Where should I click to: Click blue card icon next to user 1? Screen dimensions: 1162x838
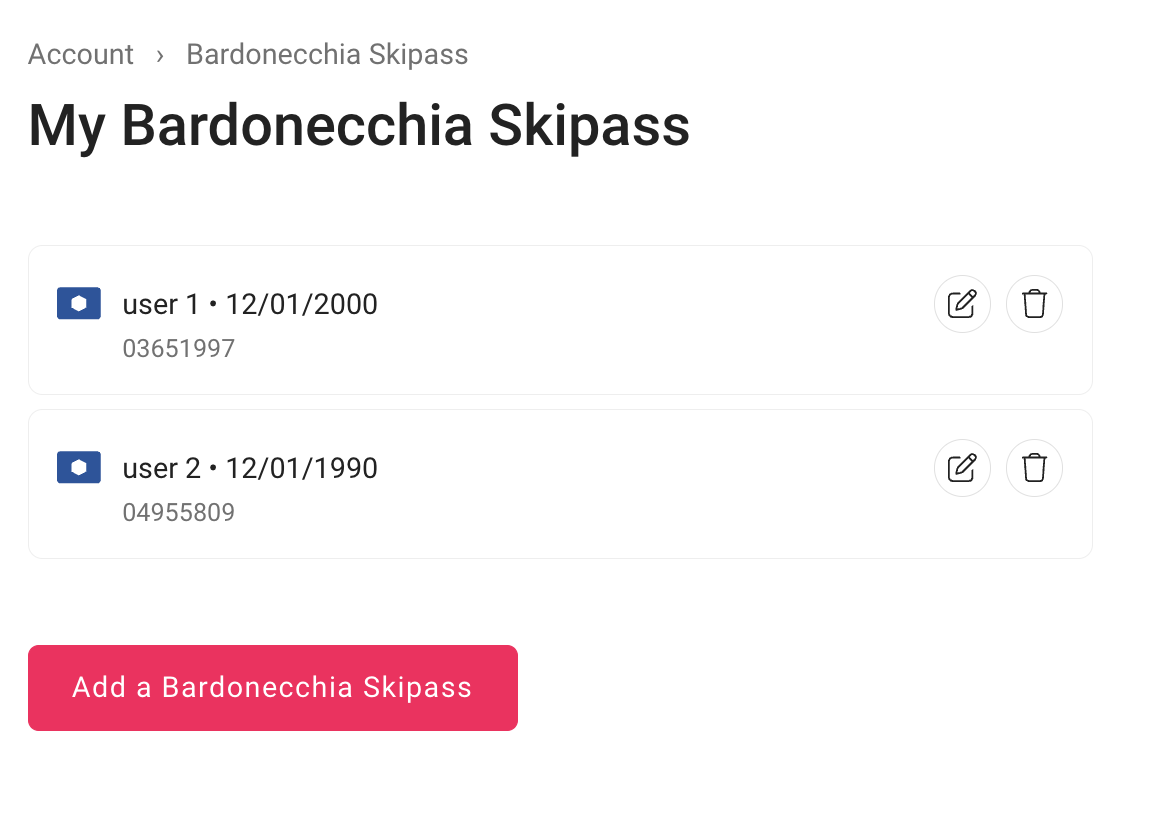click(79, 303)
